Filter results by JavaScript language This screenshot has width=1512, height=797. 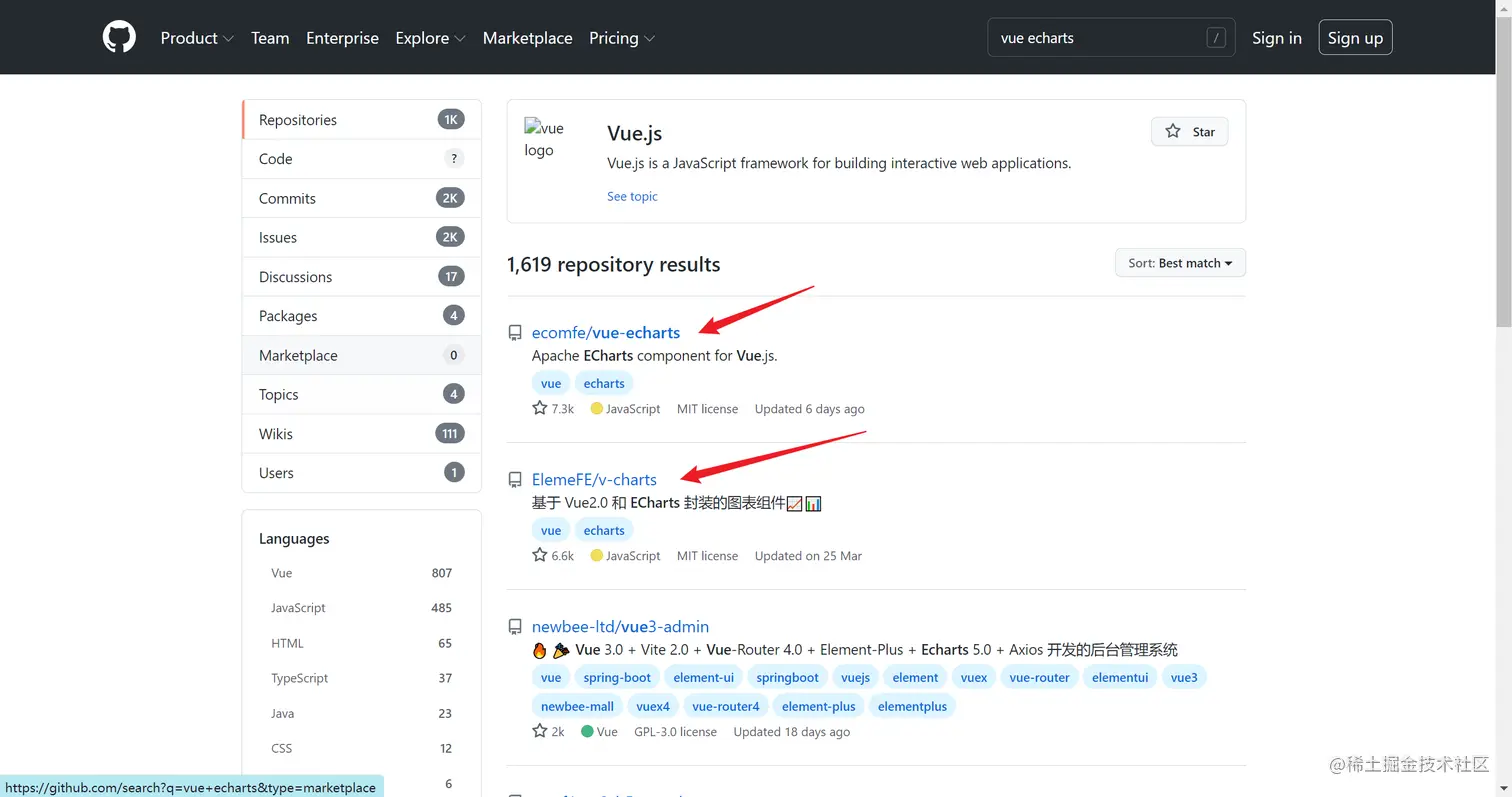point(361,608)
